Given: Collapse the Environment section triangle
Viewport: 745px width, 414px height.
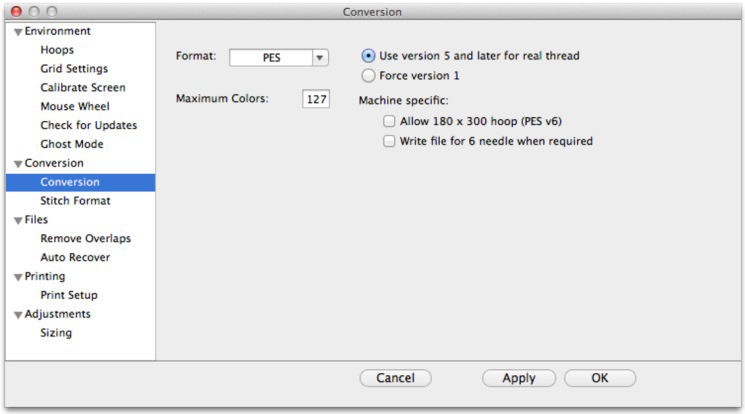Looking at the screenshot, I should click(18, 32).
